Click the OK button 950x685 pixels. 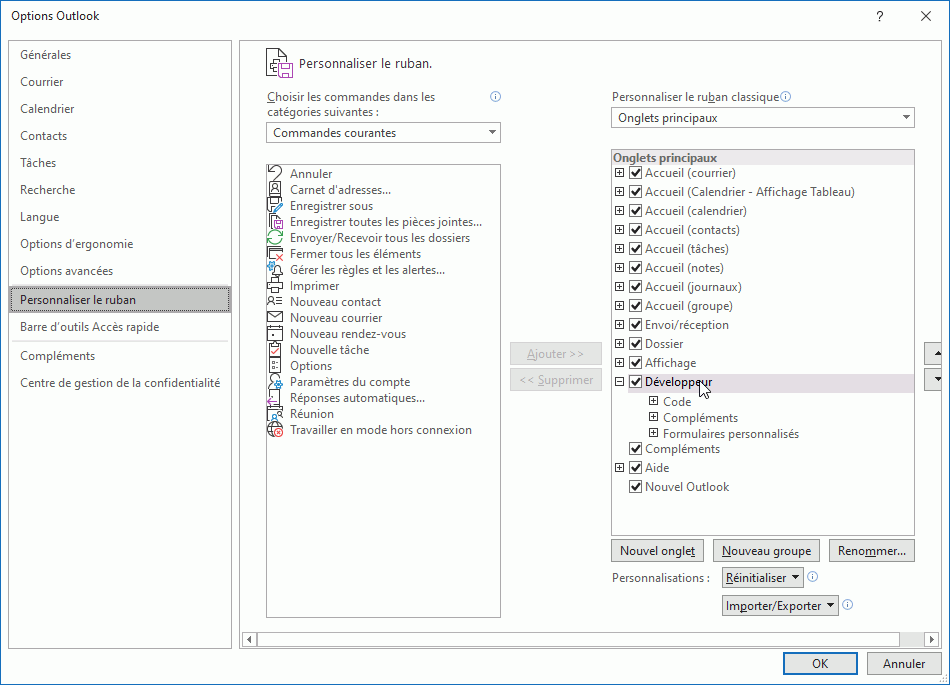point(820,663)
